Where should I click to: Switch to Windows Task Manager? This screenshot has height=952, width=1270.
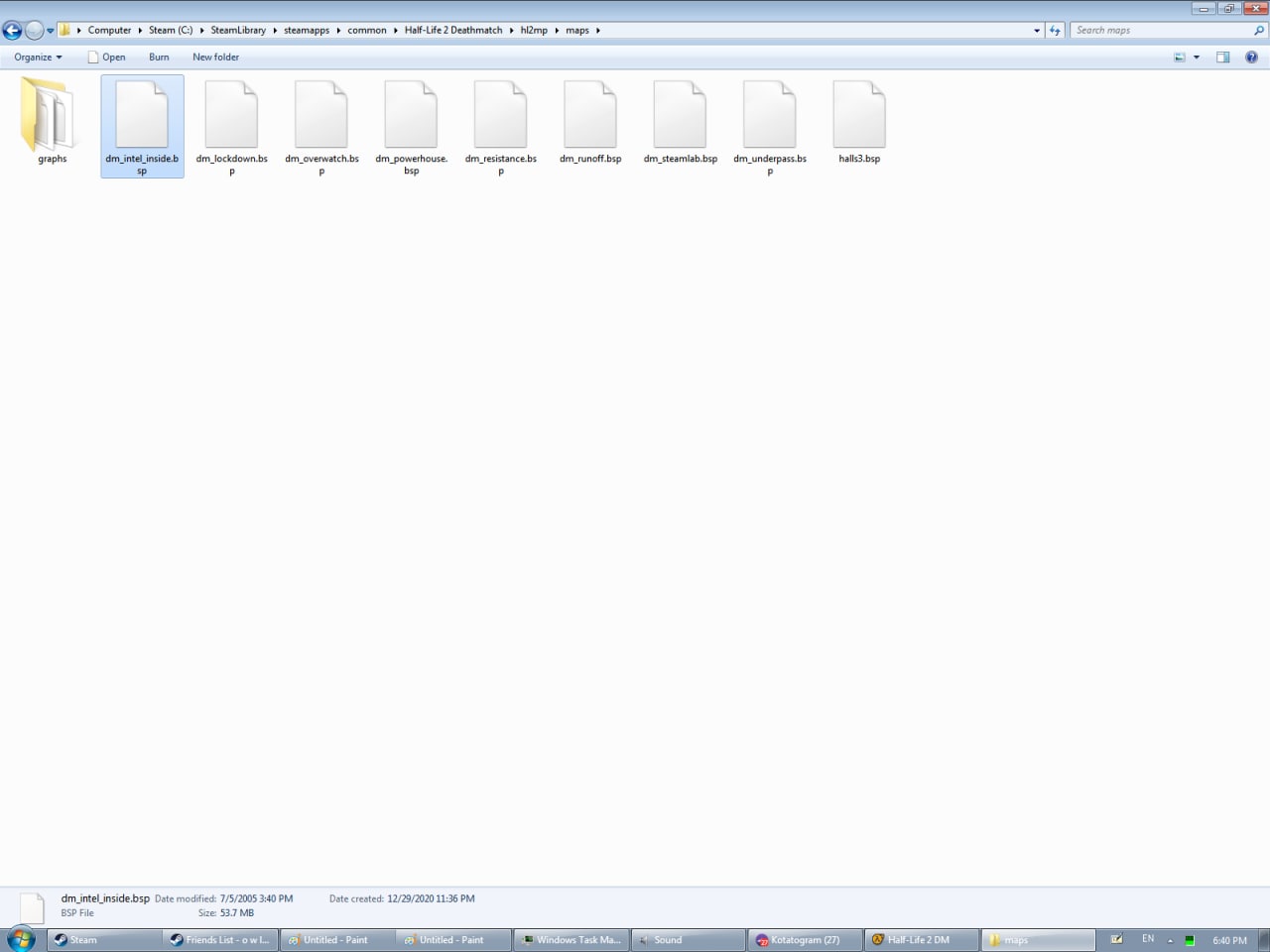coord(571,940)
